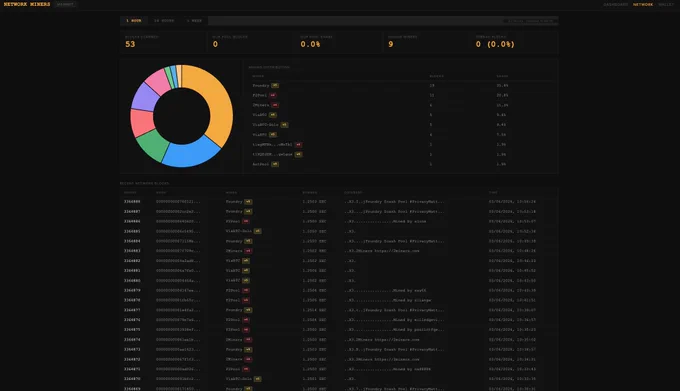Click the block height ending 885 in recent blocks
This screenshot has width=680, height=391.
(132, 231)
